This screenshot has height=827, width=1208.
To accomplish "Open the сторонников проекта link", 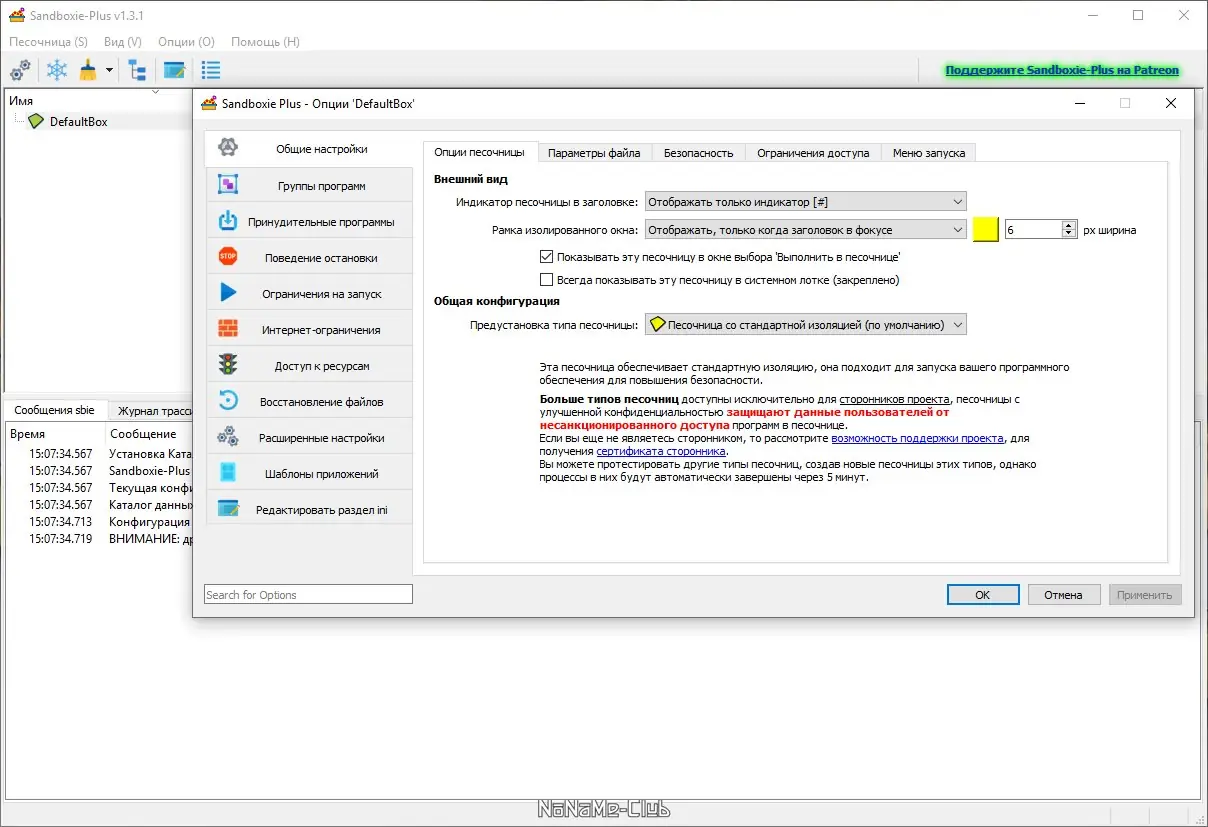I will [x=894, y=399].
